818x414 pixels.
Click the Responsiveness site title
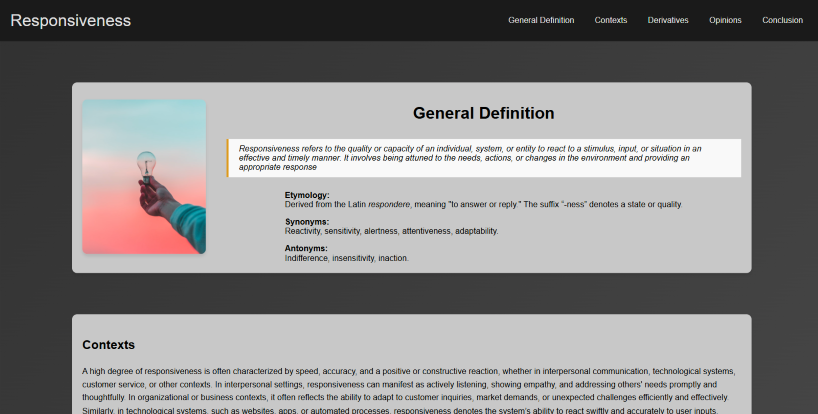tap(70, 20)
